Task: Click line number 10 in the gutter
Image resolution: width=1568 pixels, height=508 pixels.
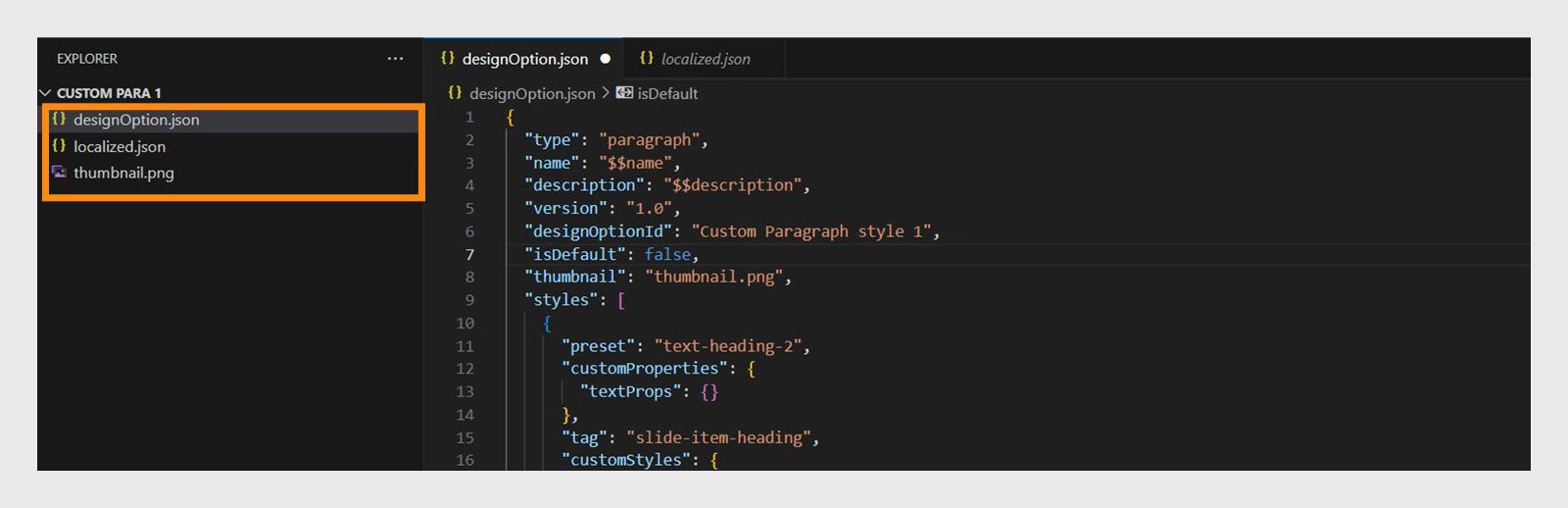Action: pyautogui.click(x=465, y=323)
